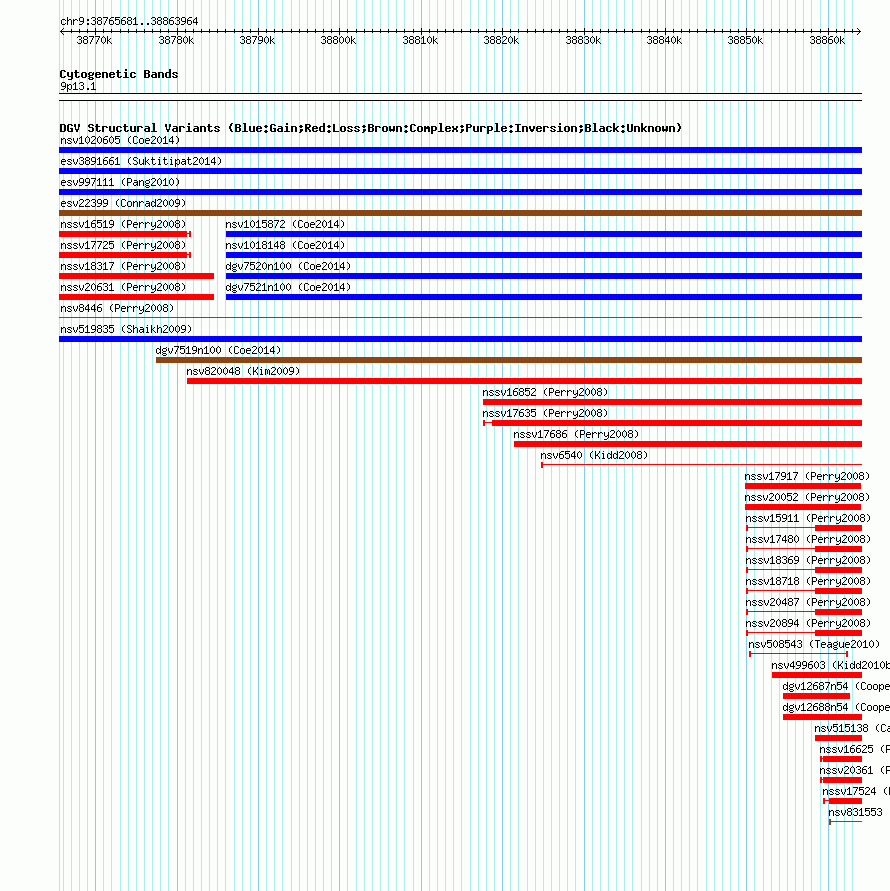890x891 pixels.
Task: Click the 38800k ruler tick label
Action: [x=338, y=41]
